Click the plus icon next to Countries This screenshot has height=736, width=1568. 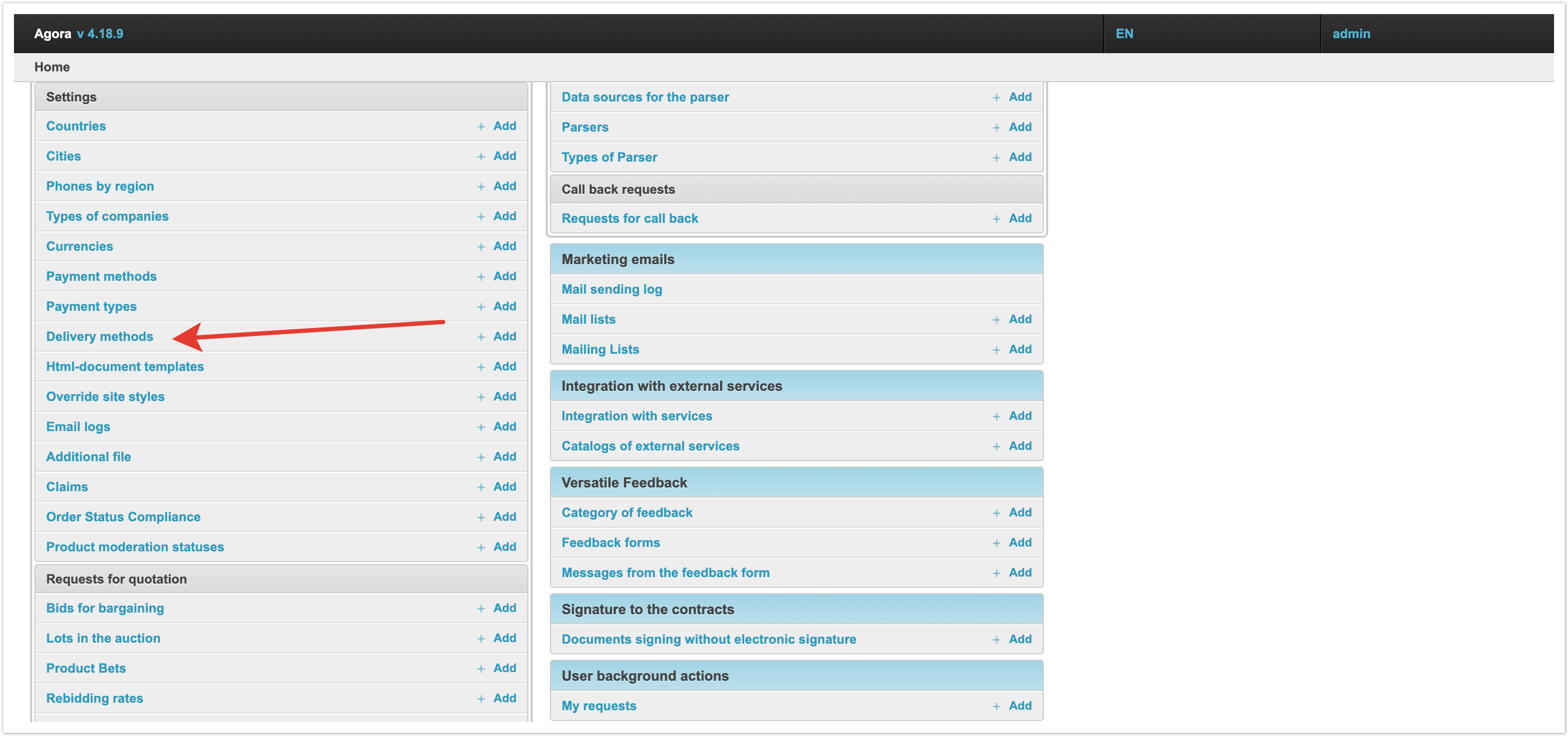[481, 127]
